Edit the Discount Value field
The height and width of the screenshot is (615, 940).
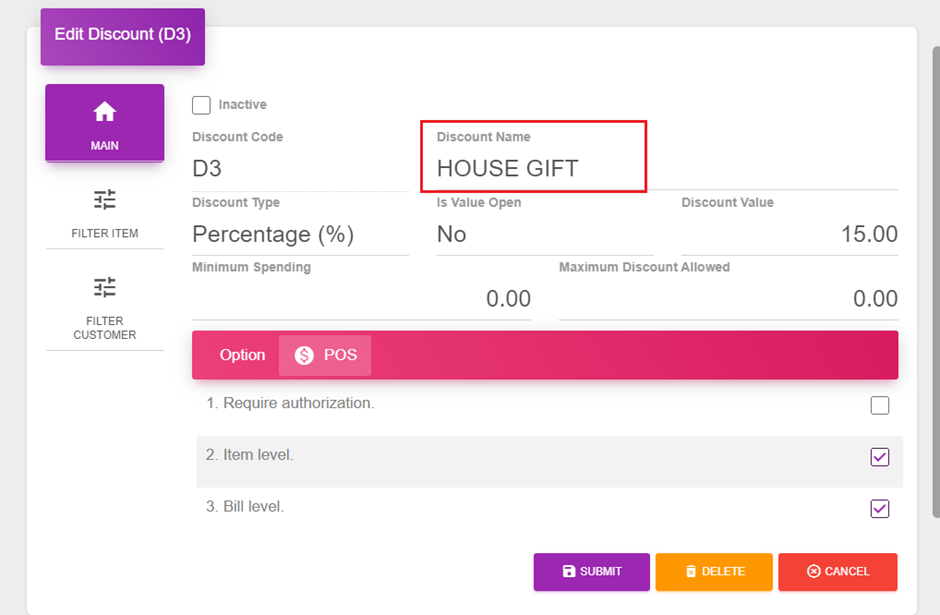(789, 235)
